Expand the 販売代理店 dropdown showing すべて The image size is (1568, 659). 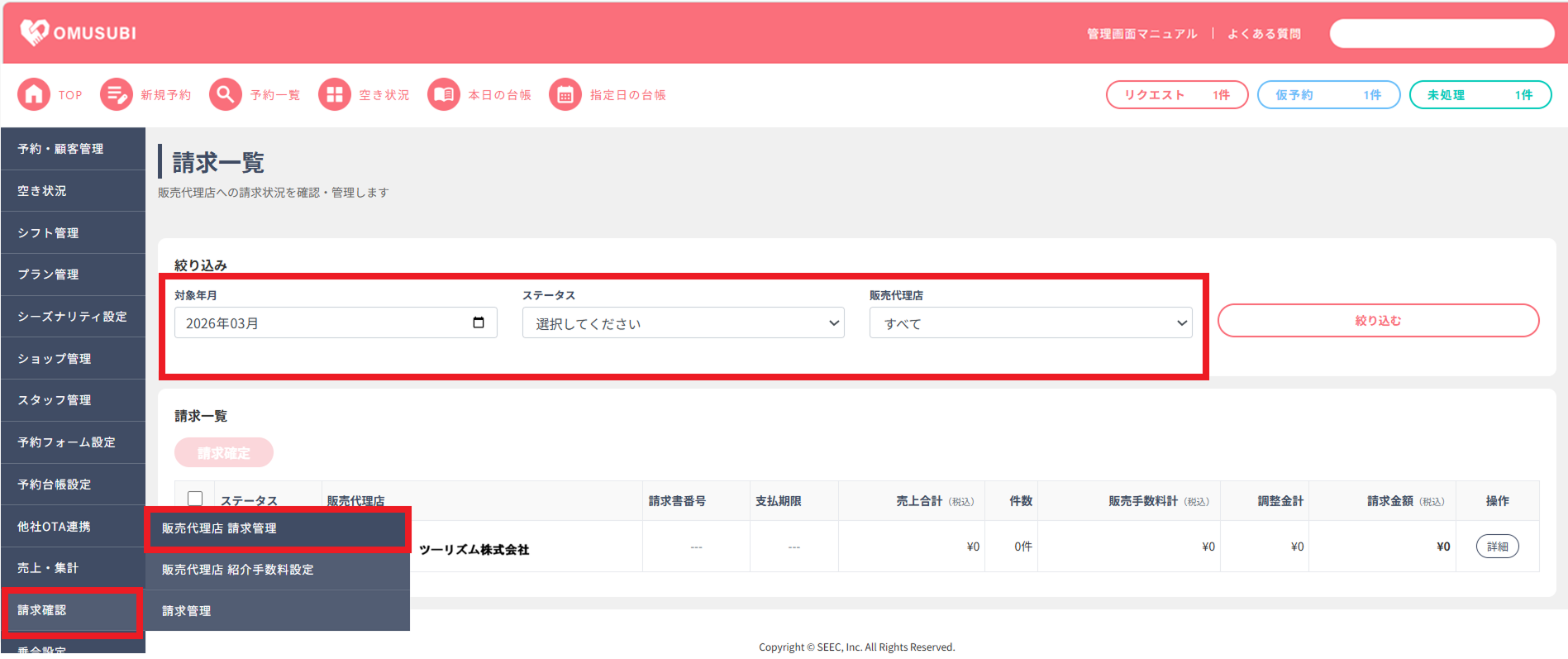pos(1031,323)
